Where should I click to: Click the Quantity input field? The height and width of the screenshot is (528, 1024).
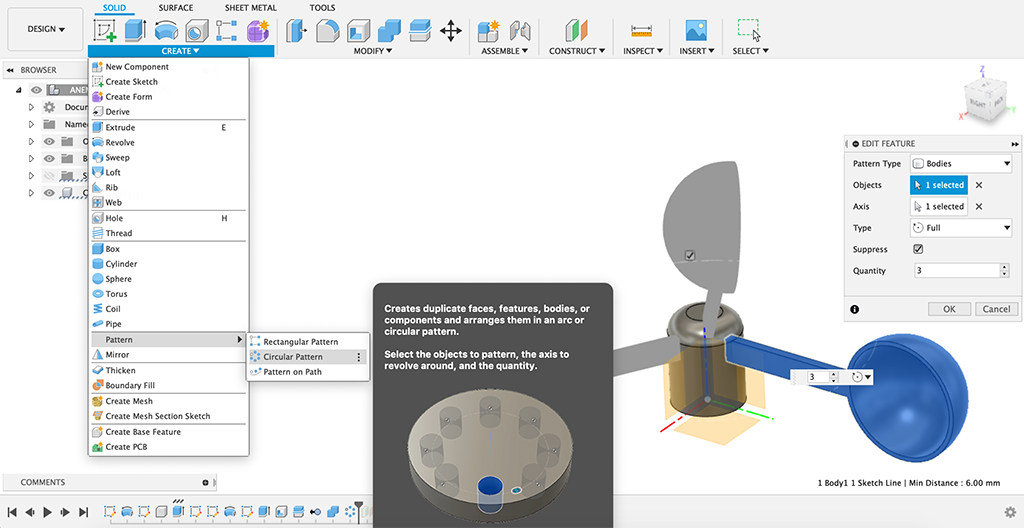[x=955, y=271]
